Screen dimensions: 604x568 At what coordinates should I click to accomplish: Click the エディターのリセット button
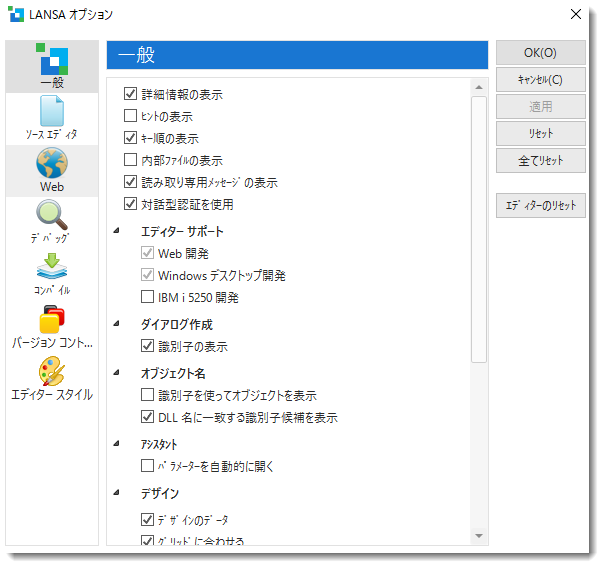(x=540, y=206)
